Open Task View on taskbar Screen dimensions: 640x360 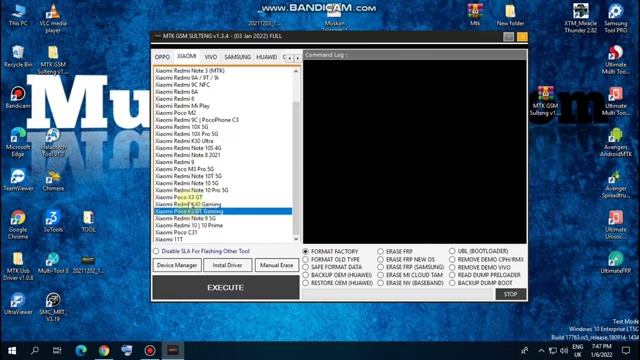click(57, 350)
